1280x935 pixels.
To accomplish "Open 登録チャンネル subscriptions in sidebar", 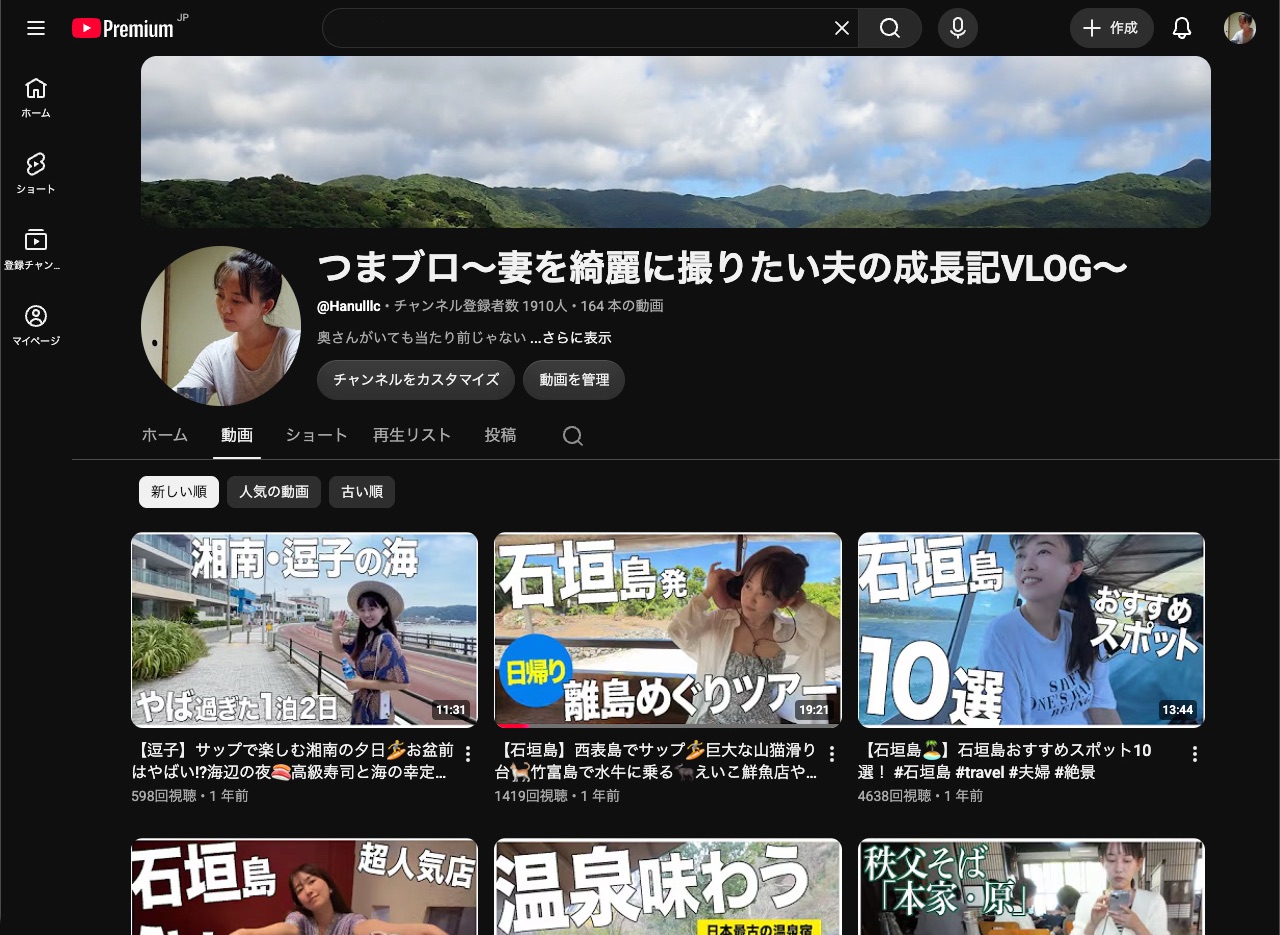I will click(x=36, y=250).
